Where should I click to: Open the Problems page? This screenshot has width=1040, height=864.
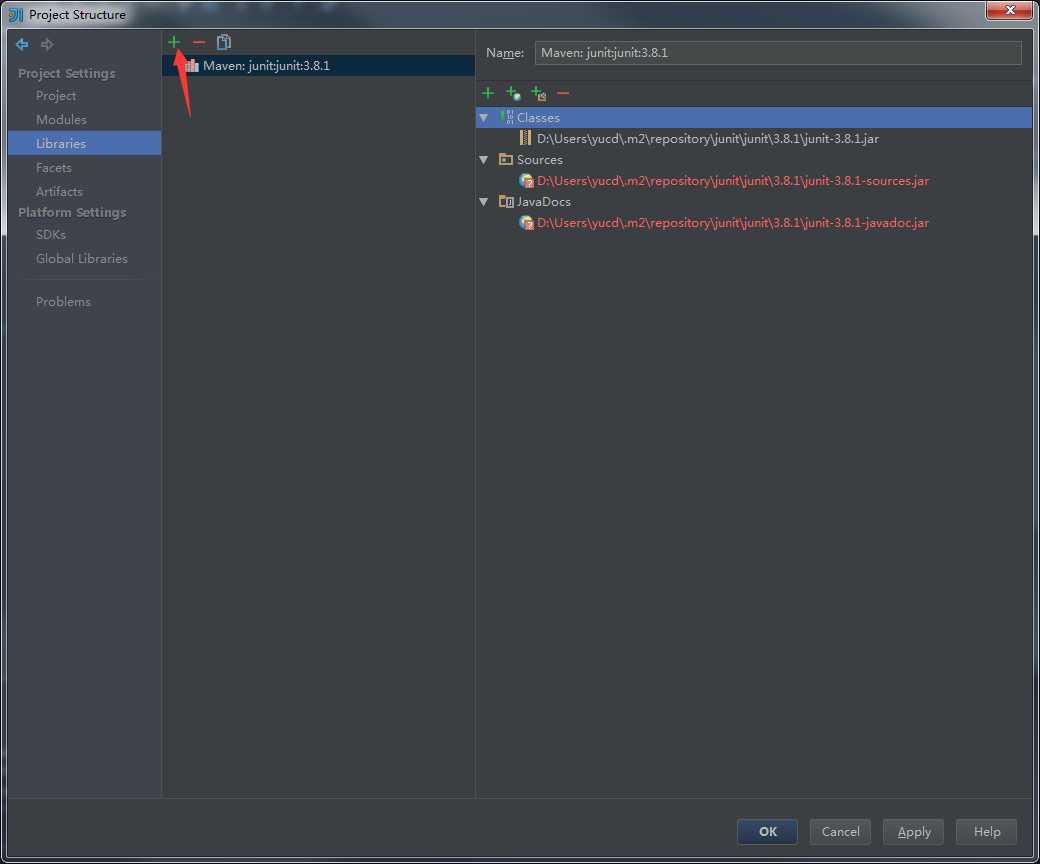point(63,302)
